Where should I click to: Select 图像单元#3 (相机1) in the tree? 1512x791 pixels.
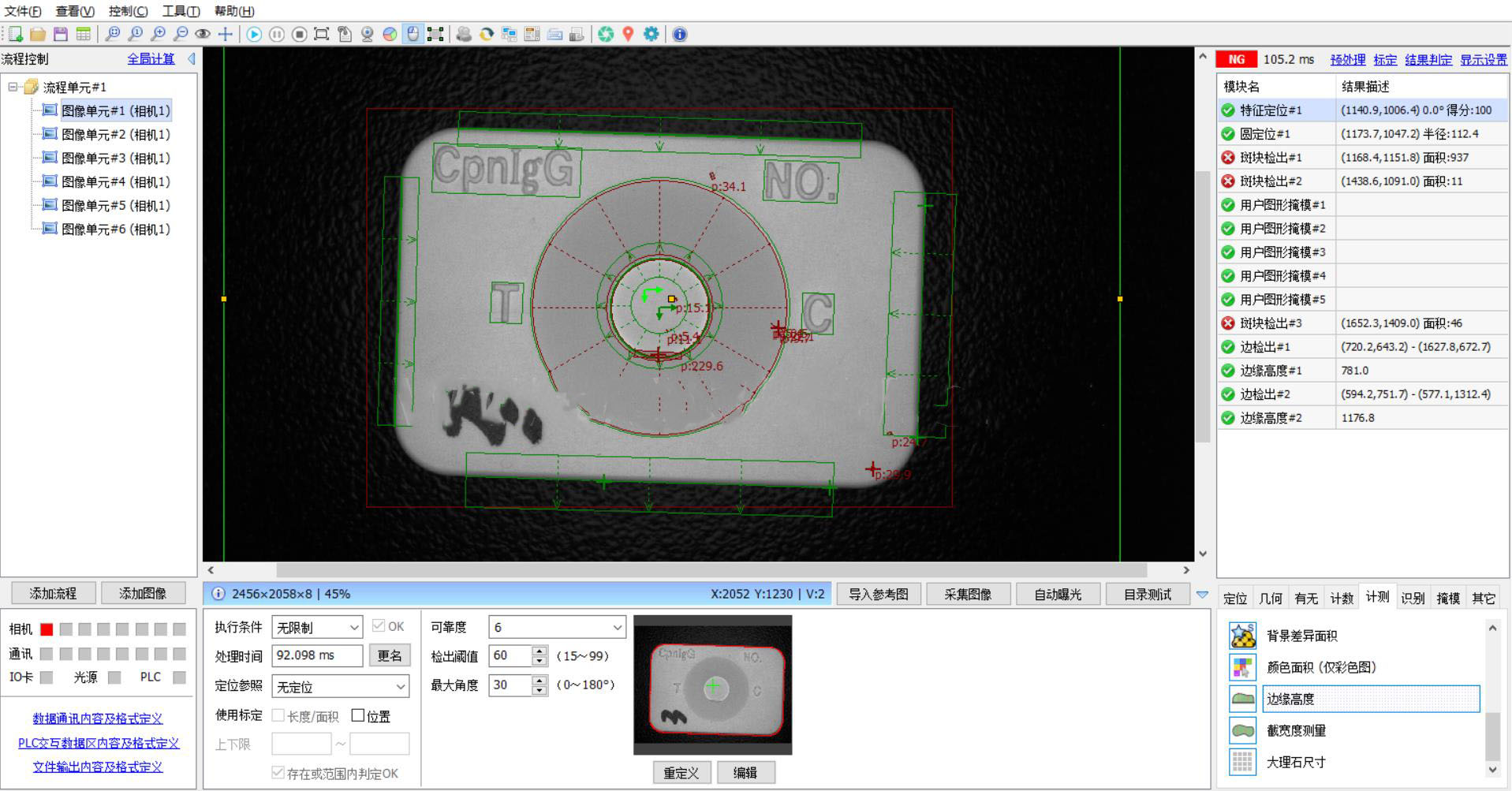(x=116, y=158)
